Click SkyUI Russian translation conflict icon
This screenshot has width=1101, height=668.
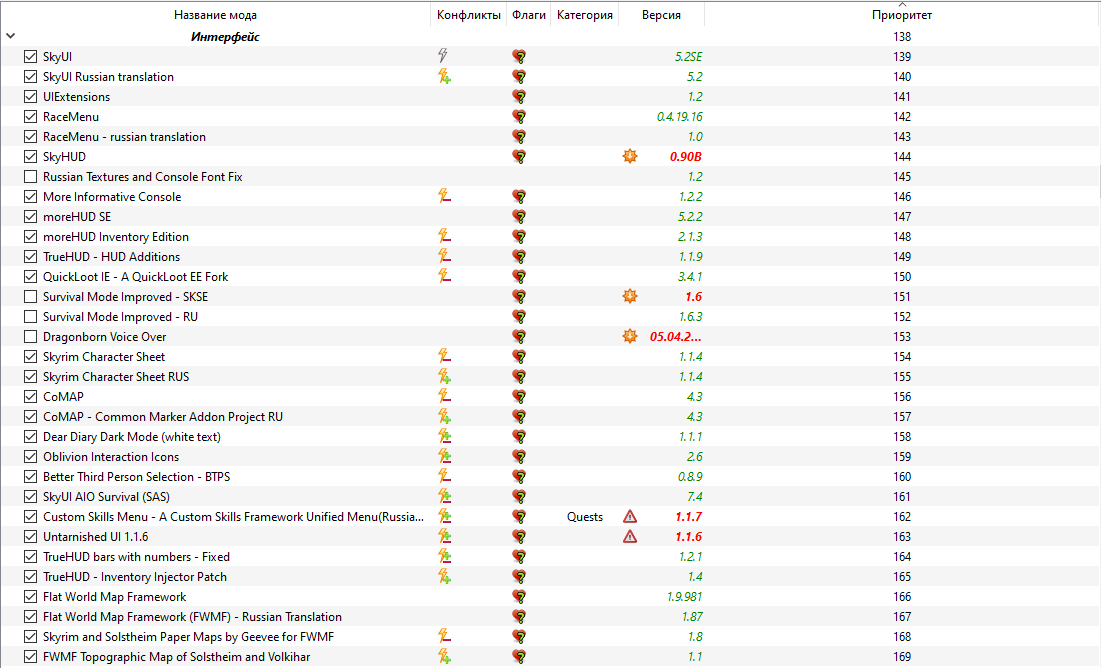(x=444, y=76)
